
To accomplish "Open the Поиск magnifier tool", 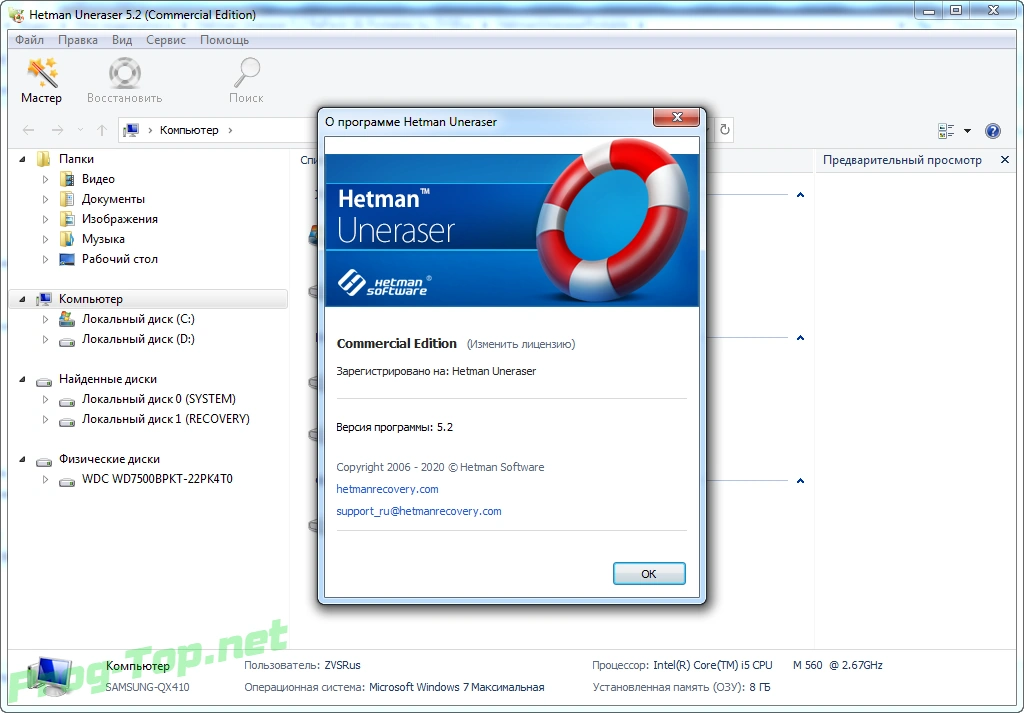I will pos(246,80).
